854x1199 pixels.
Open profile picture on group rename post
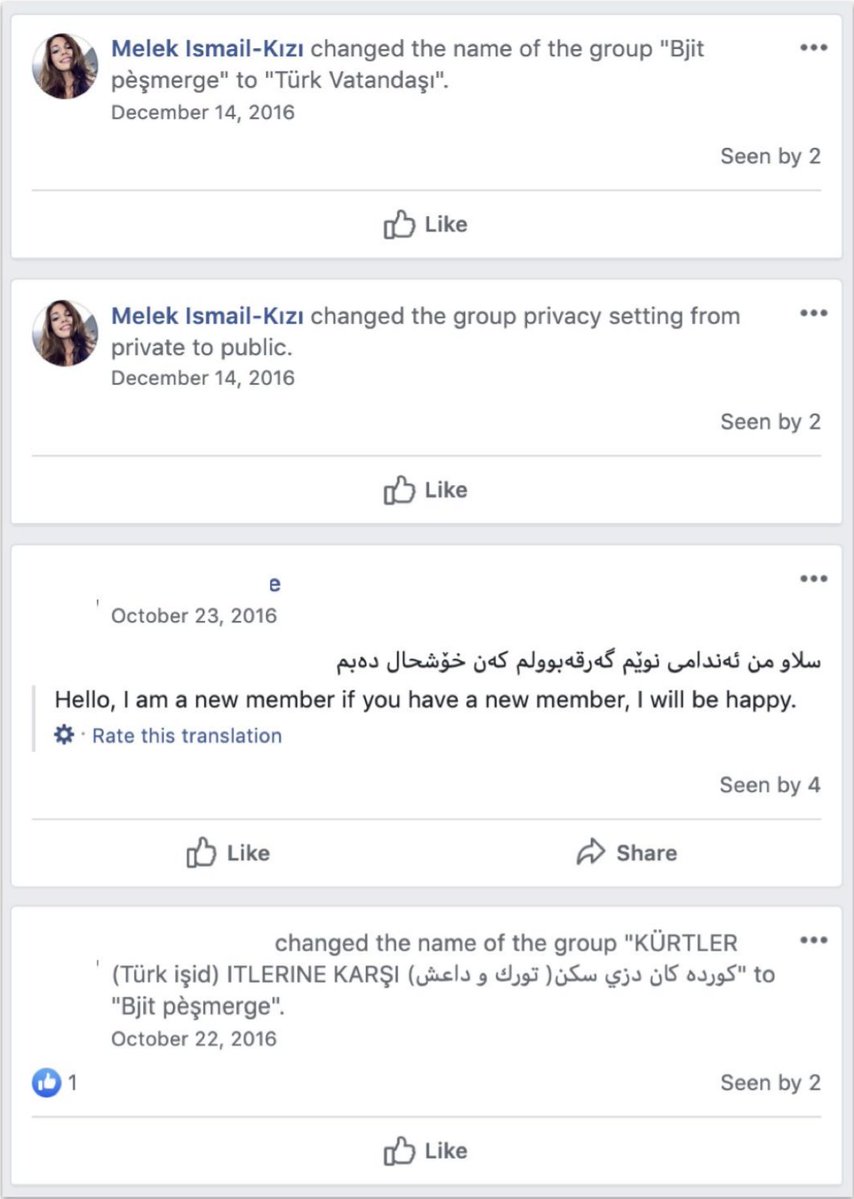[65, 66]
